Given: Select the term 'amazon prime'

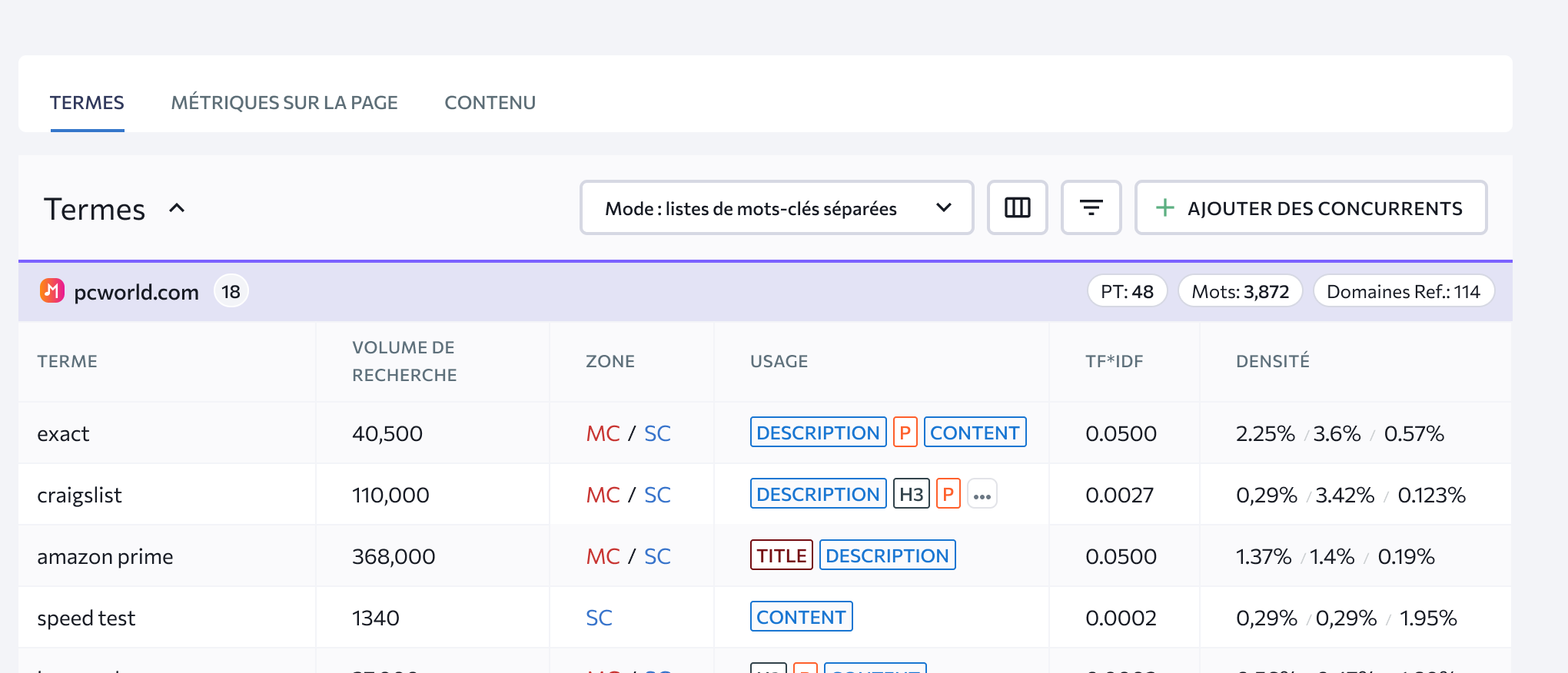Looking at the screenshot, I should pyautogui.click(x=105, y=556).
